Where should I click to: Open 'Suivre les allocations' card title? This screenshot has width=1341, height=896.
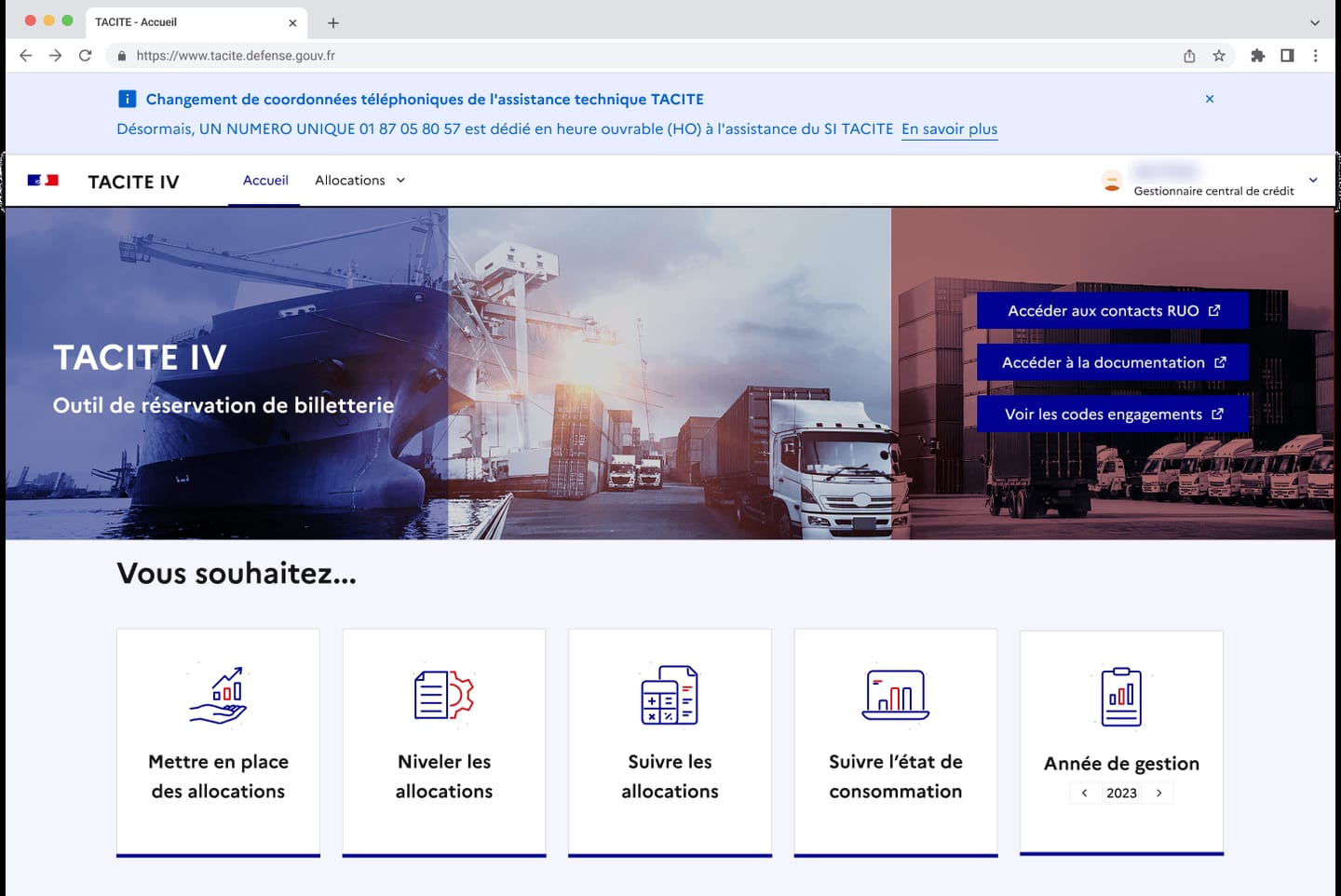click(x=670, y=776)
